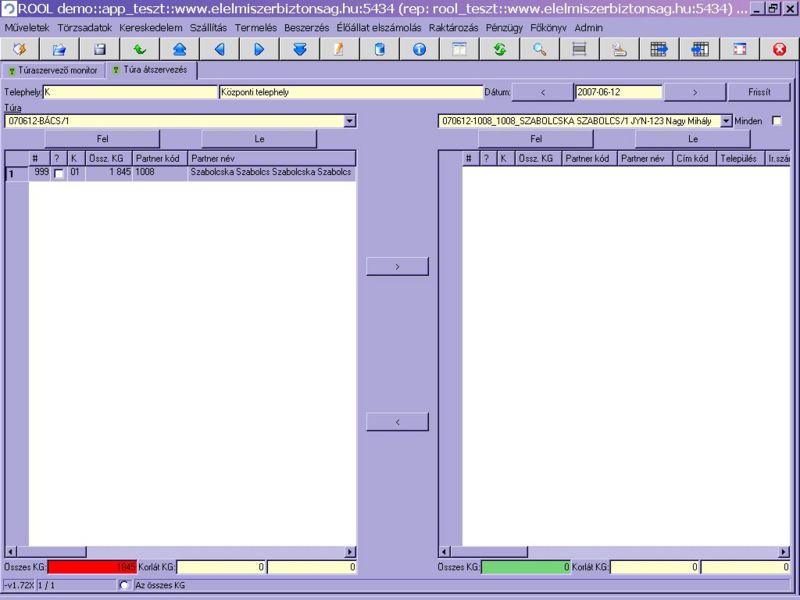Open the left Túra dropdown 070612-BÁCS/1
Screen dimensions: 800x600
click(x=349, y=121)
